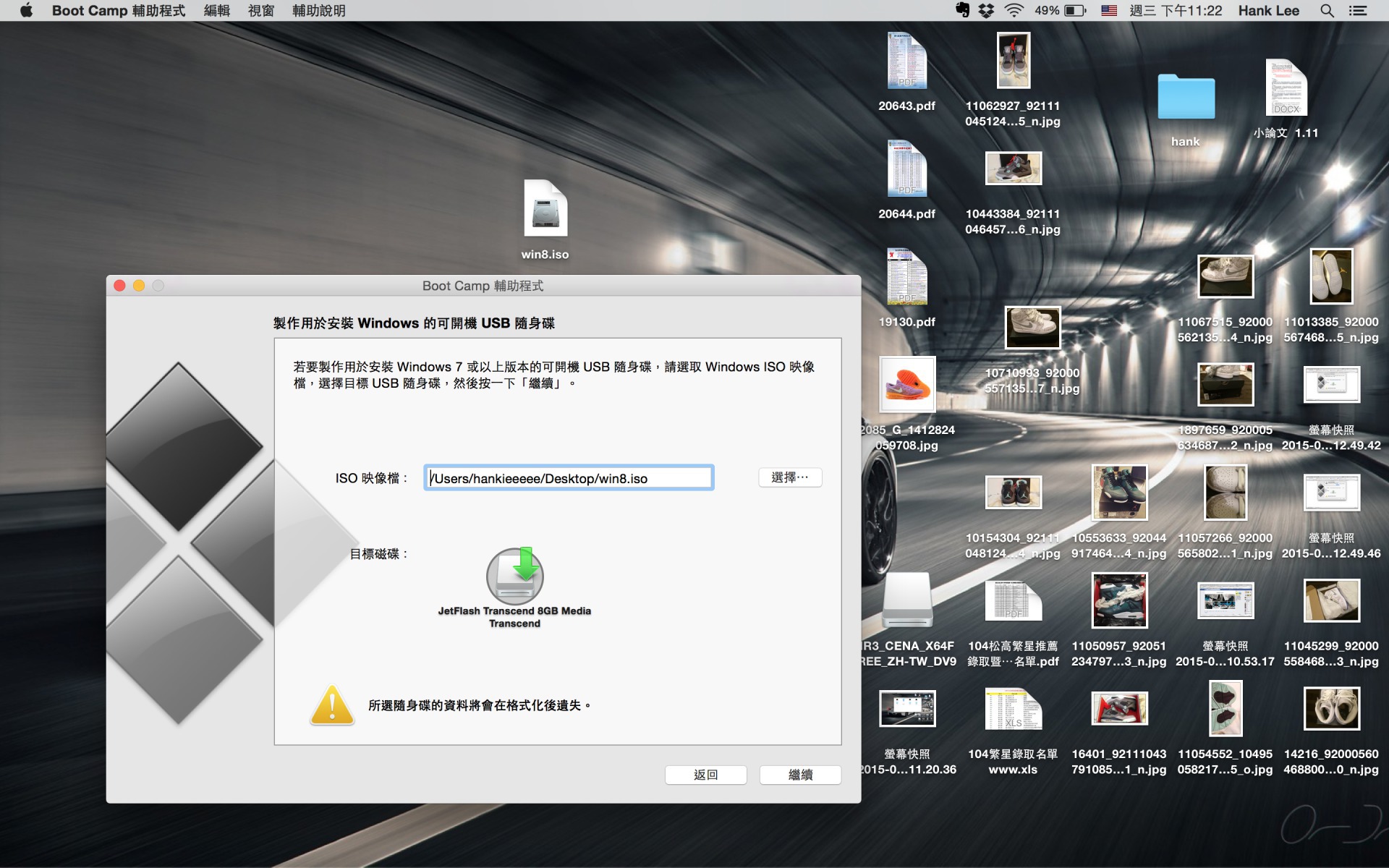Viewport: 1389px width, 868px height.
Task: Click the battery status indicator showing 49%
Action: click(1061, 10)
